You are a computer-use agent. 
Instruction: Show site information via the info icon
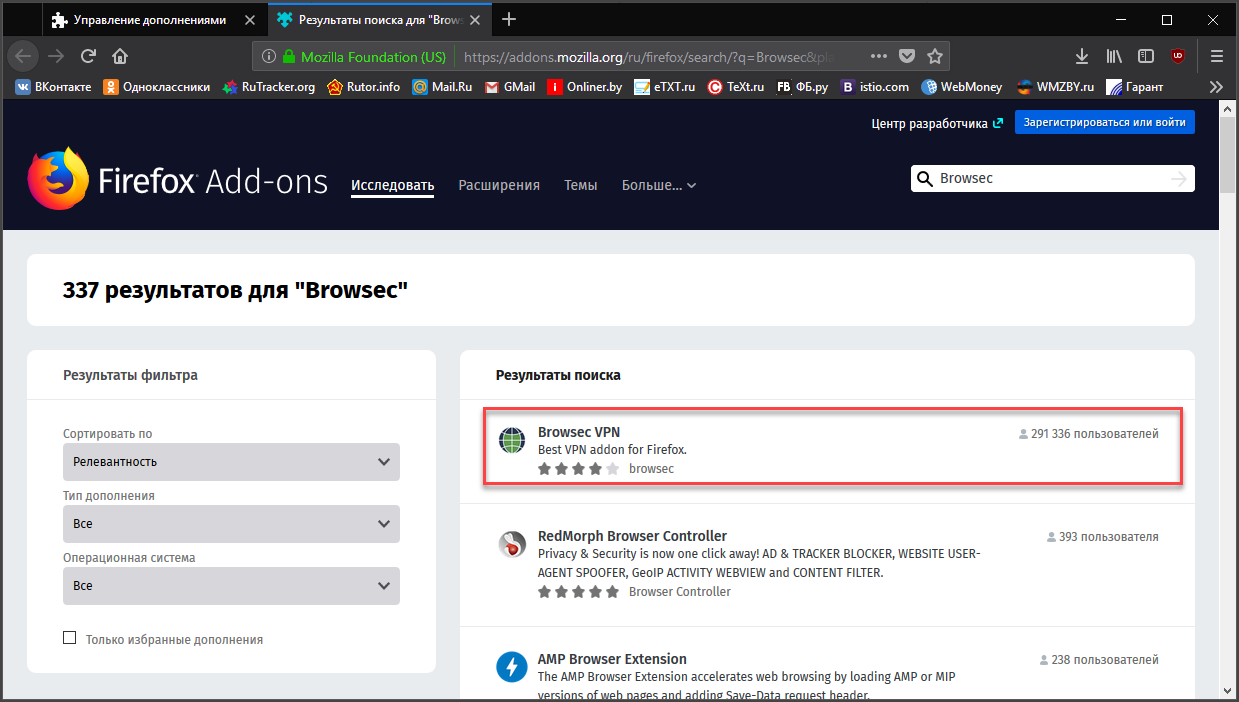click(x=269, y=57)
